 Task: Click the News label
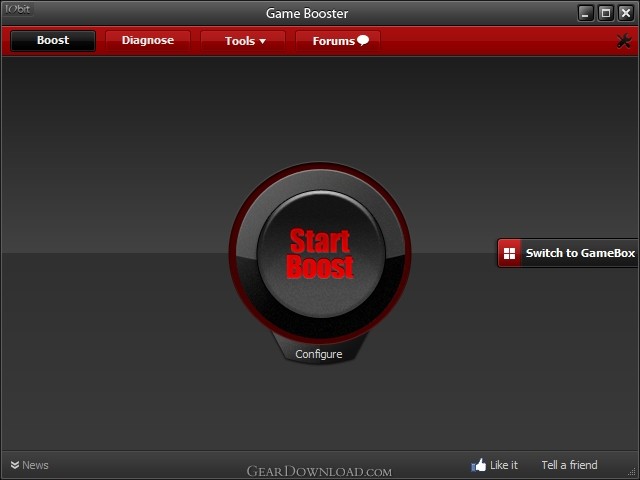click(x=35, y=465)
